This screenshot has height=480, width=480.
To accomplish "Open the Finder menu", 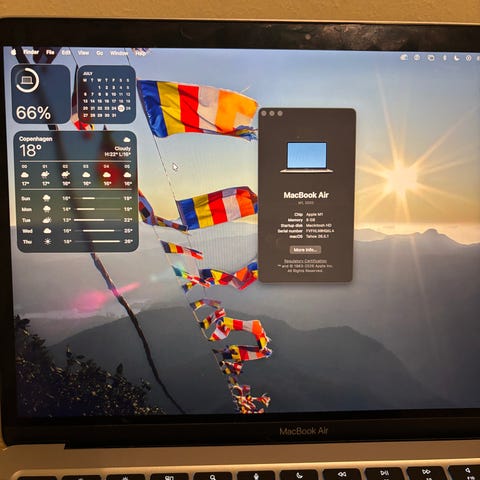I will click(31, 52).
